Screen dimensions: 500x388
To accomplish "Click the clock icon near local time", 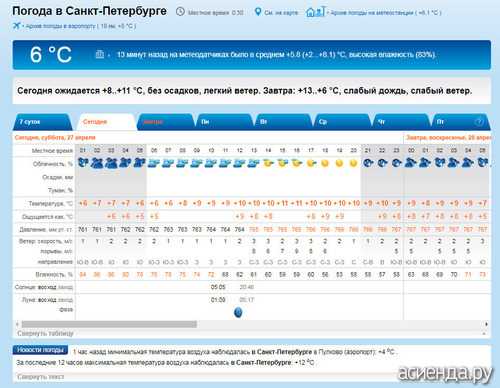I will click(x=180, y=12).
